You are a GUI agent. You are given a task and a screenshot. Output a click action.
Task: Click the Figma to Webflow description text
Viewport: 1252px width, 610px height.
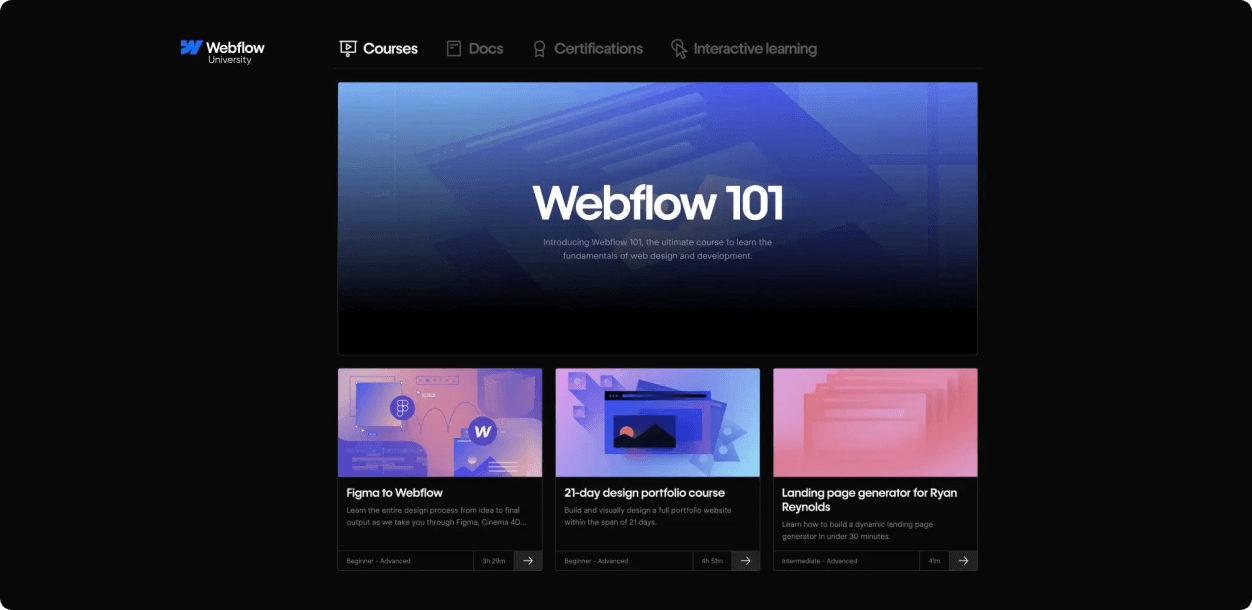[x=436, y=516]
